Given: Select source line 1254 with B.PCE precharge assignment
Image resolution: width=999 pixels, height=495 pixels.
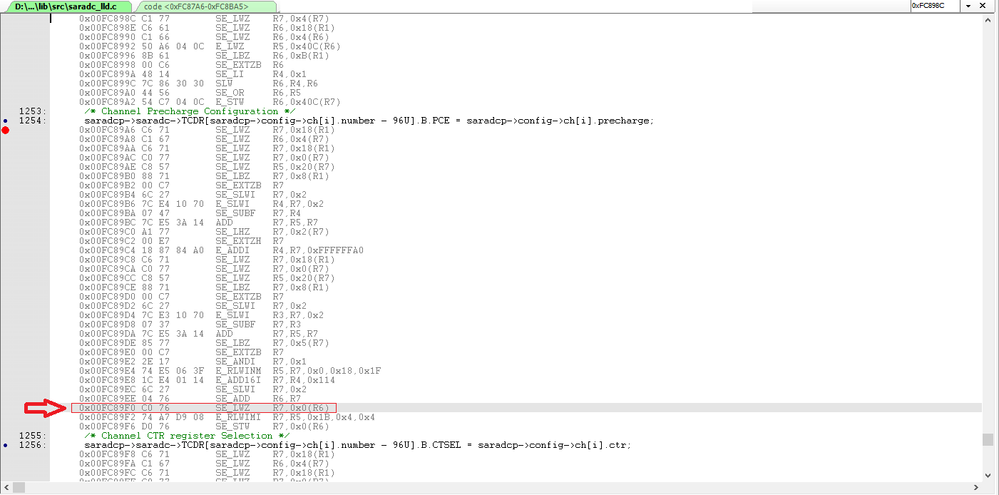Looking at the screenshot, I should click(369, 120).
